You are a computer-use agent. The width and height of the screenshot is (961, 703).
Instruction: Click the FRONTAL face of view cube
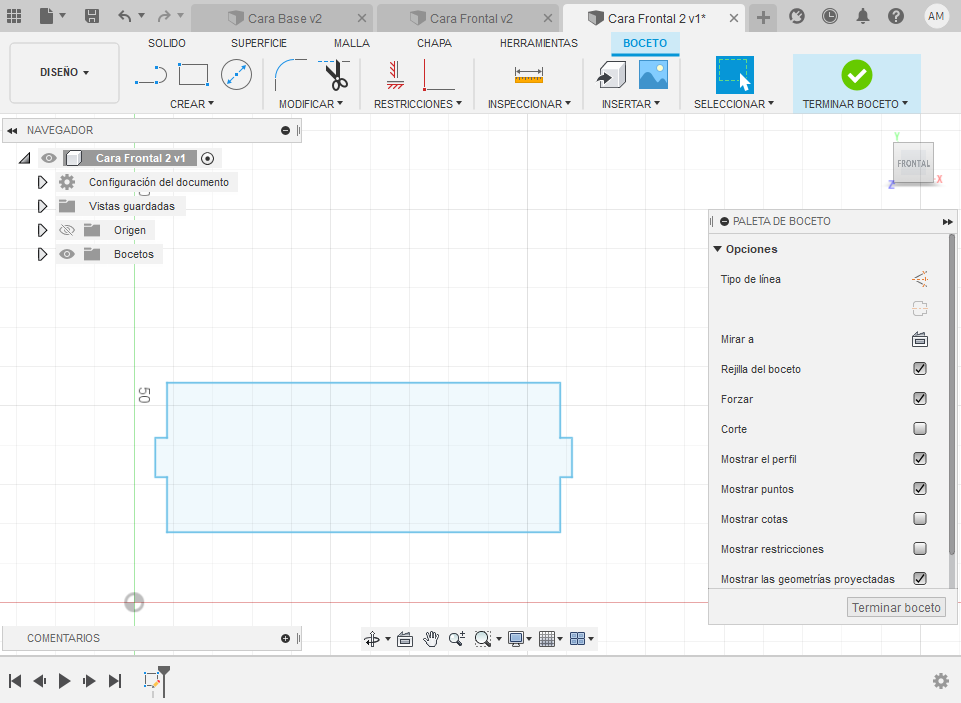pos(913,163)
